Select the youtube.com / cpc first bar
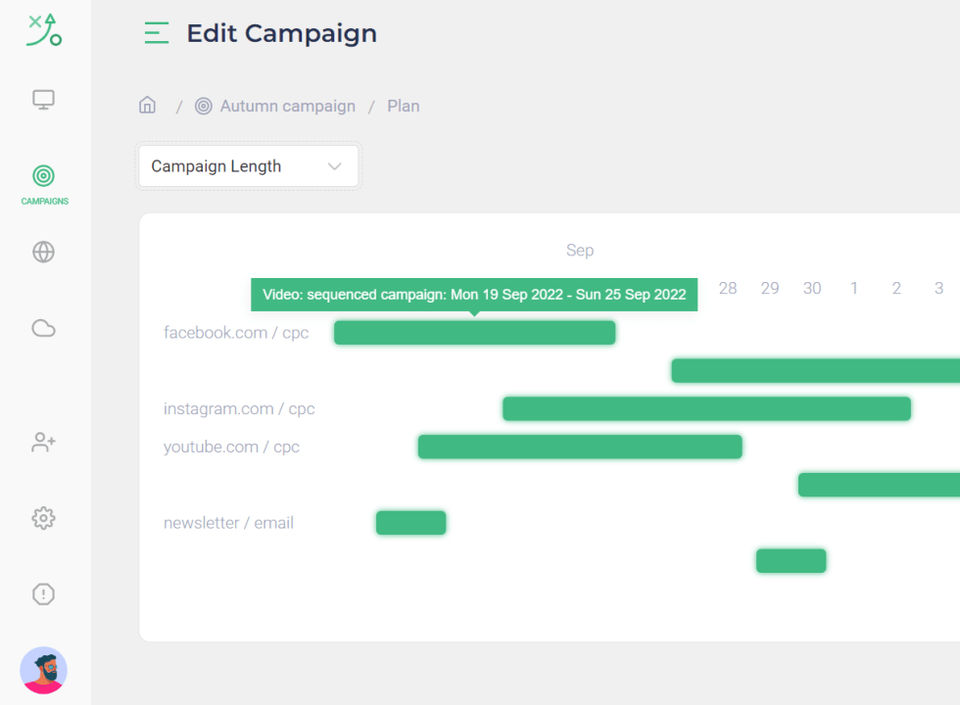 580,447
